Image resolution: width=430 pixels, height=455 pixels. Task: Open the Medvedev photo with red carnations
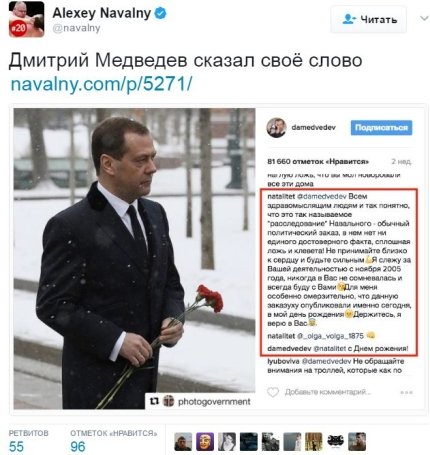point(134,259)
